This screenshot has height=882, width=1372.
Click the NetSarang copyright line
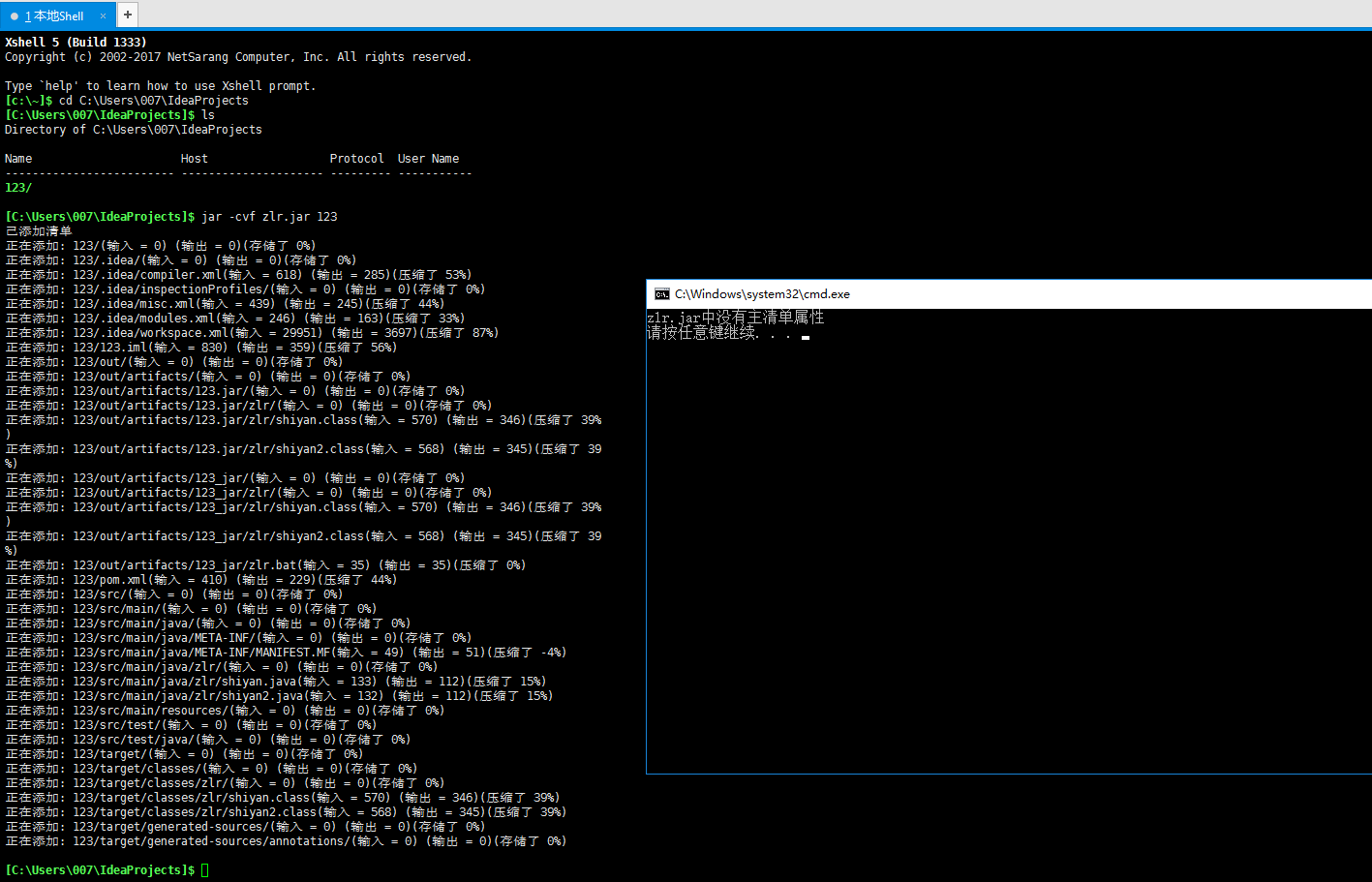click(x=238, y=57)
